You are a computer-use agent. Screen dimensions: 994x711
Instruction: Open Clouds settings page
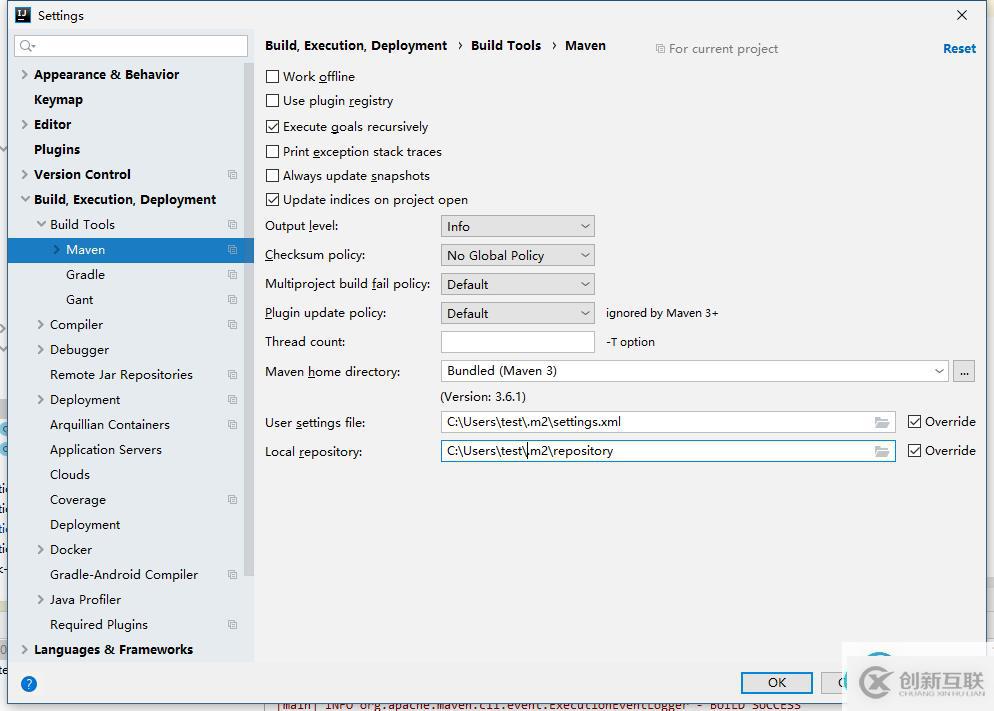[70, 475]
